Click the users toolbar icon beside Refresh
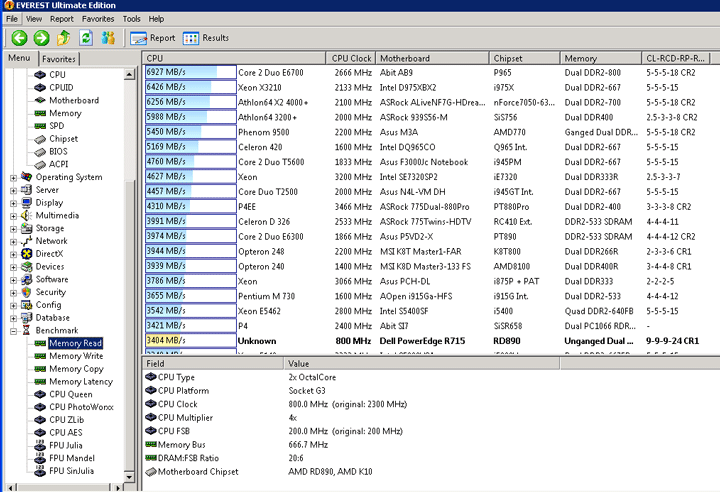 coord(108,38)
